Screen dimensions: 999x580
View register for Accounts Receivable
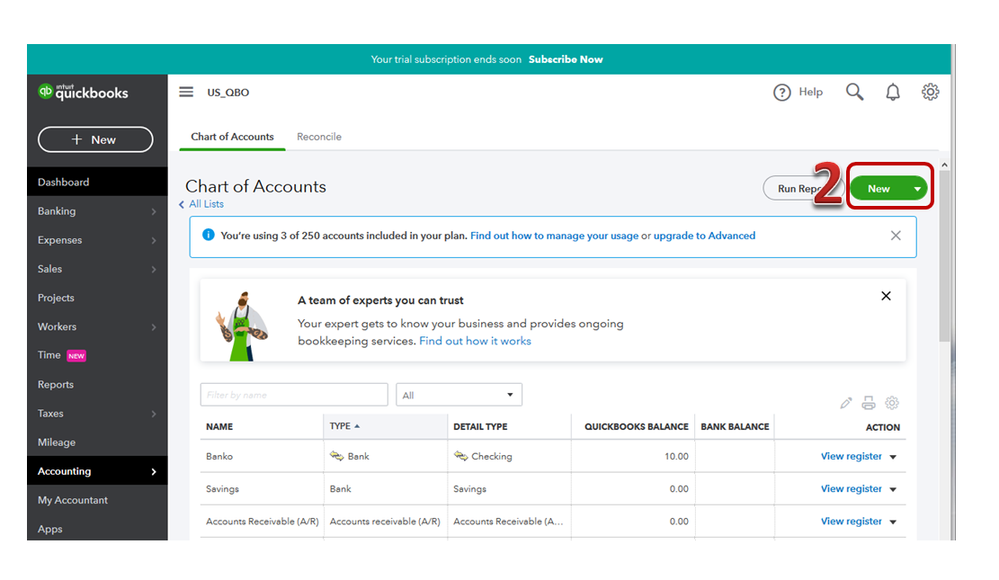851,521
